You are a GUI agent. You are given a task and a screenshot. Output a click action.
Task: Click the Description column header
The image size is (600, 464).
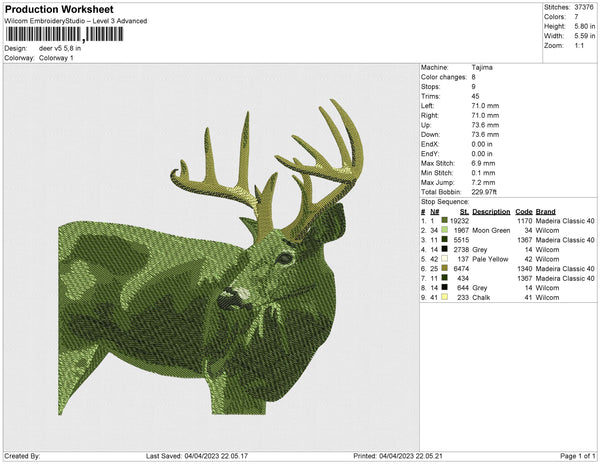click(x=491, y=212)
